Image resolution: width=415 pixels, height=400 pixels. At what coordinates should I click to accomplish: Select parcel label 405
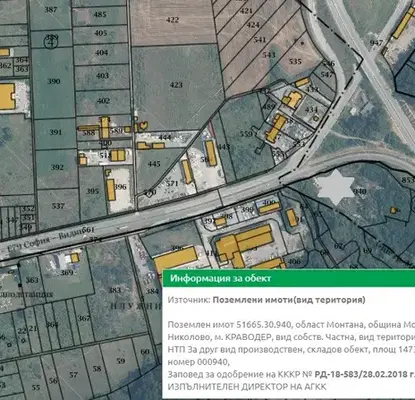click(x=101, y=33)
